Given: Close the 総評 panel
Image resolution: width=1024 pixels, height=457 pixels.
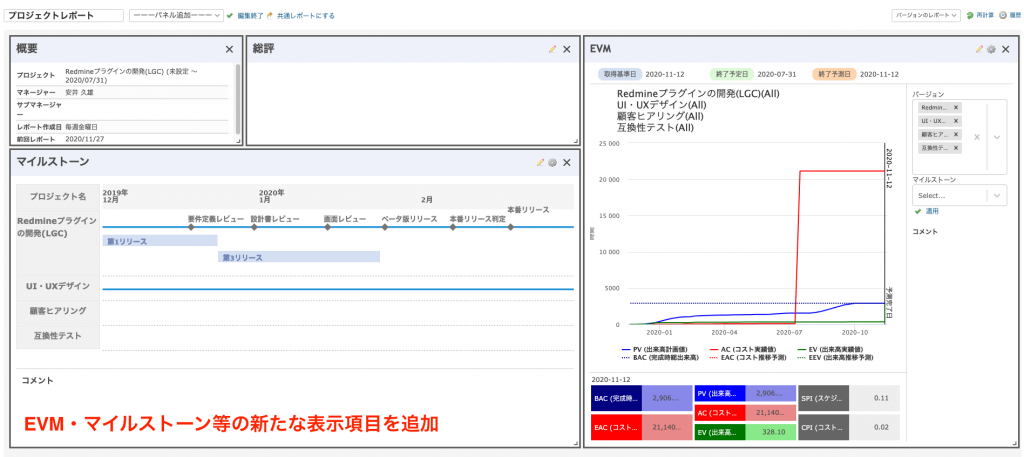Looking at the screenshot, I should pyautogui.click(x=566, y=49).
